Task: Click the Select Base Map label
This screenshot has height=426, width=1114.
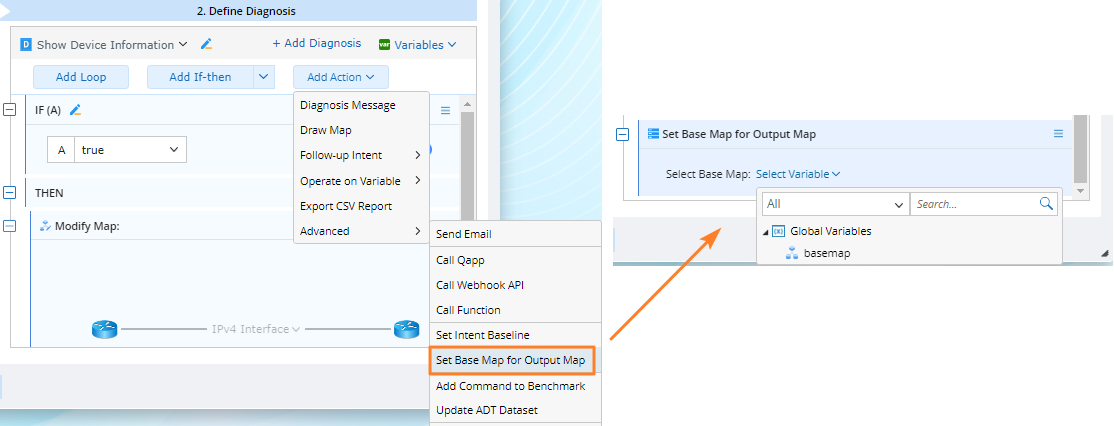Action: coord(708,174)
